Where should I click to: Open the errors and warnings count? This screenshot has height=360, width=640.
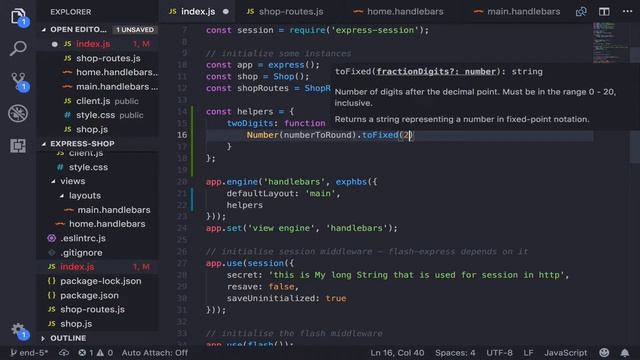(96, 353)
